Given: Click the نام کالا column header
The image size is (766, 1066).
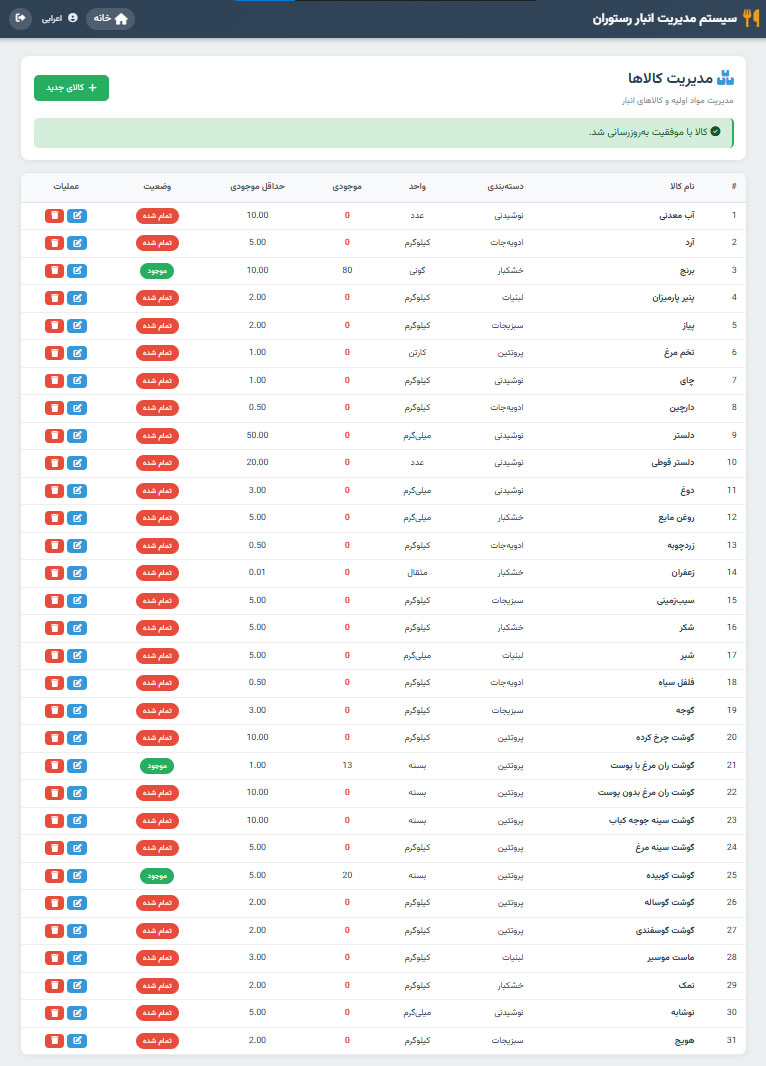Looking at the screenshot, I should click(682, 186).
